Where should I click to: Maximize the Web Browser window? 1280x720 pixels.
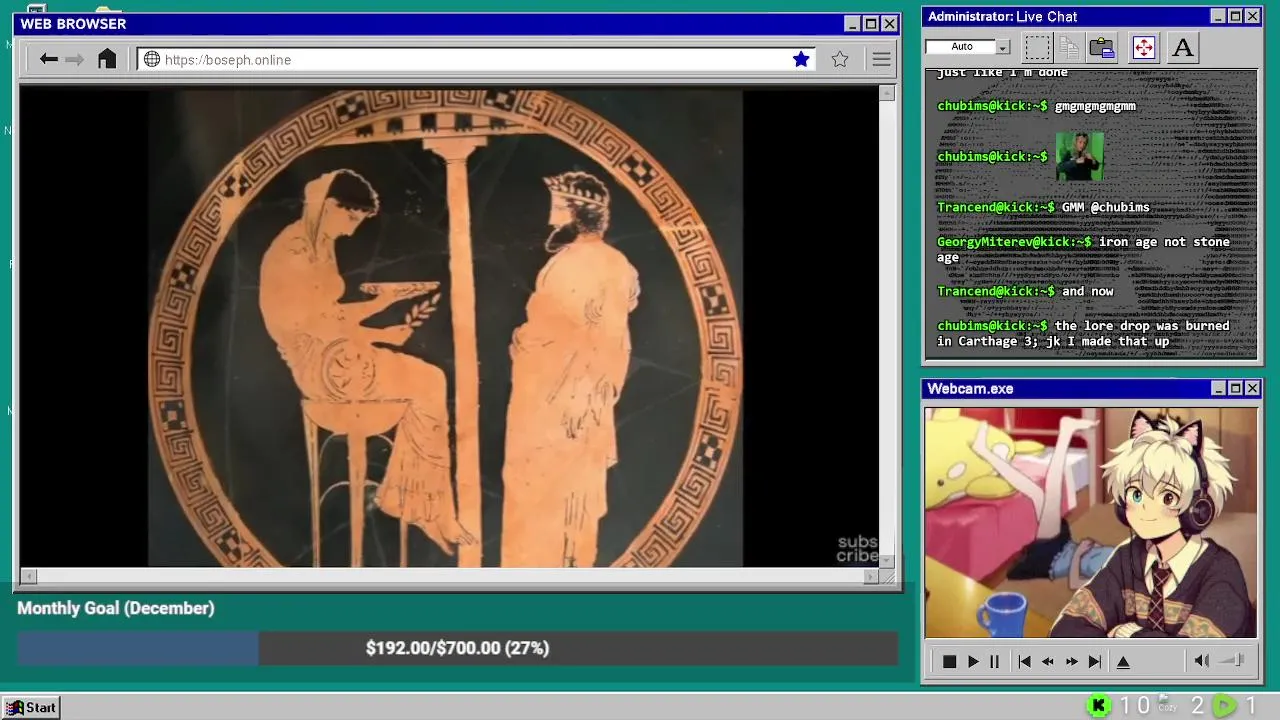click(x=871, y=24)
